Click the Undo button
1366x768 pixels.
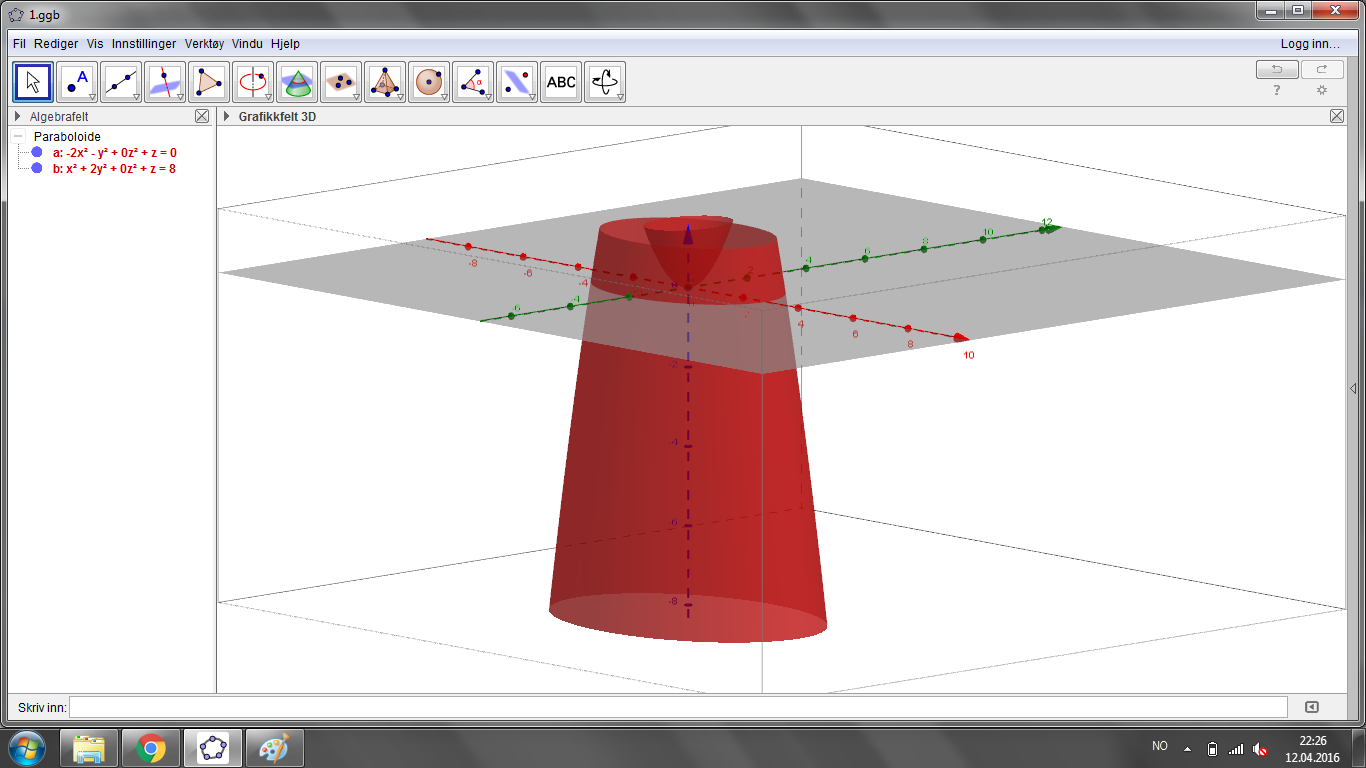pos(1277,69)
